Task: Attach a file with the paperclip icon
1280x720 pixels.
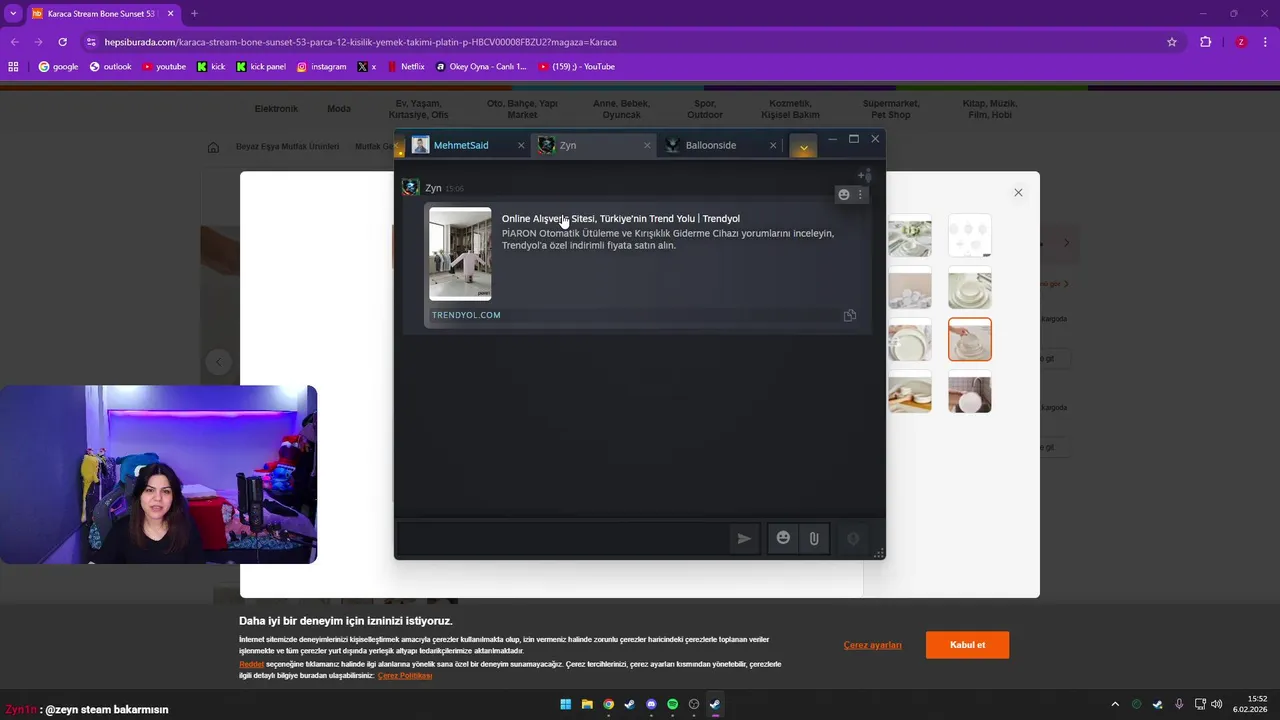Action: click(x=814, y=538)
